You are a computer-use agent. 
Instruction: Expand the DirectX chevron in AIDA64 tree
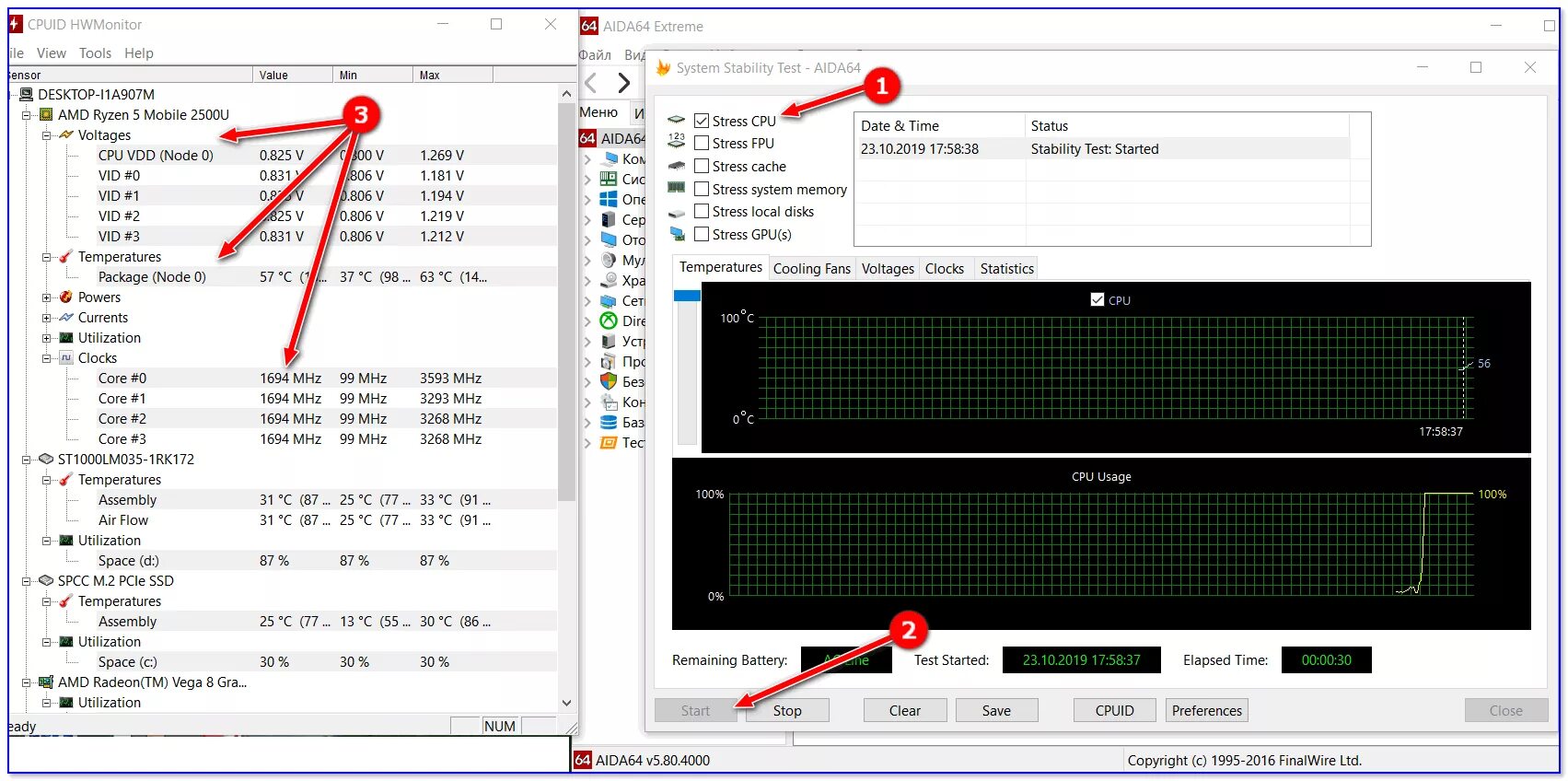pos(587,321)
